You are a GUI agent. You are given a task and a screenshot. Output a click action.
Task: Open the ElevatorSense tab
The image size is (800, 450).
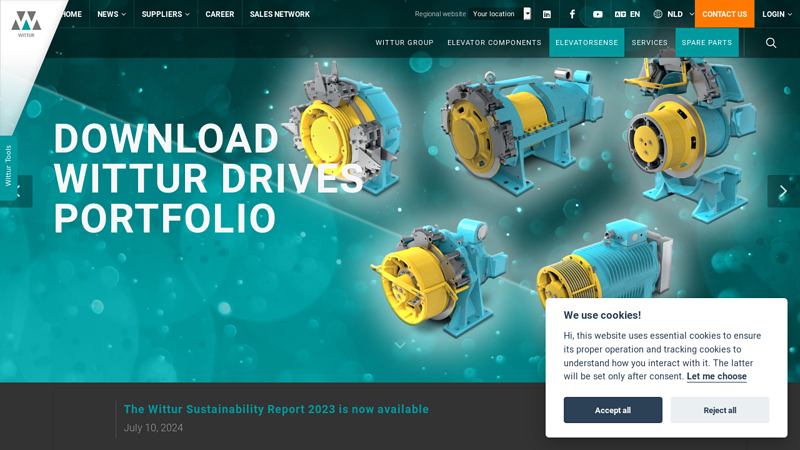click(x=586, y=43)
